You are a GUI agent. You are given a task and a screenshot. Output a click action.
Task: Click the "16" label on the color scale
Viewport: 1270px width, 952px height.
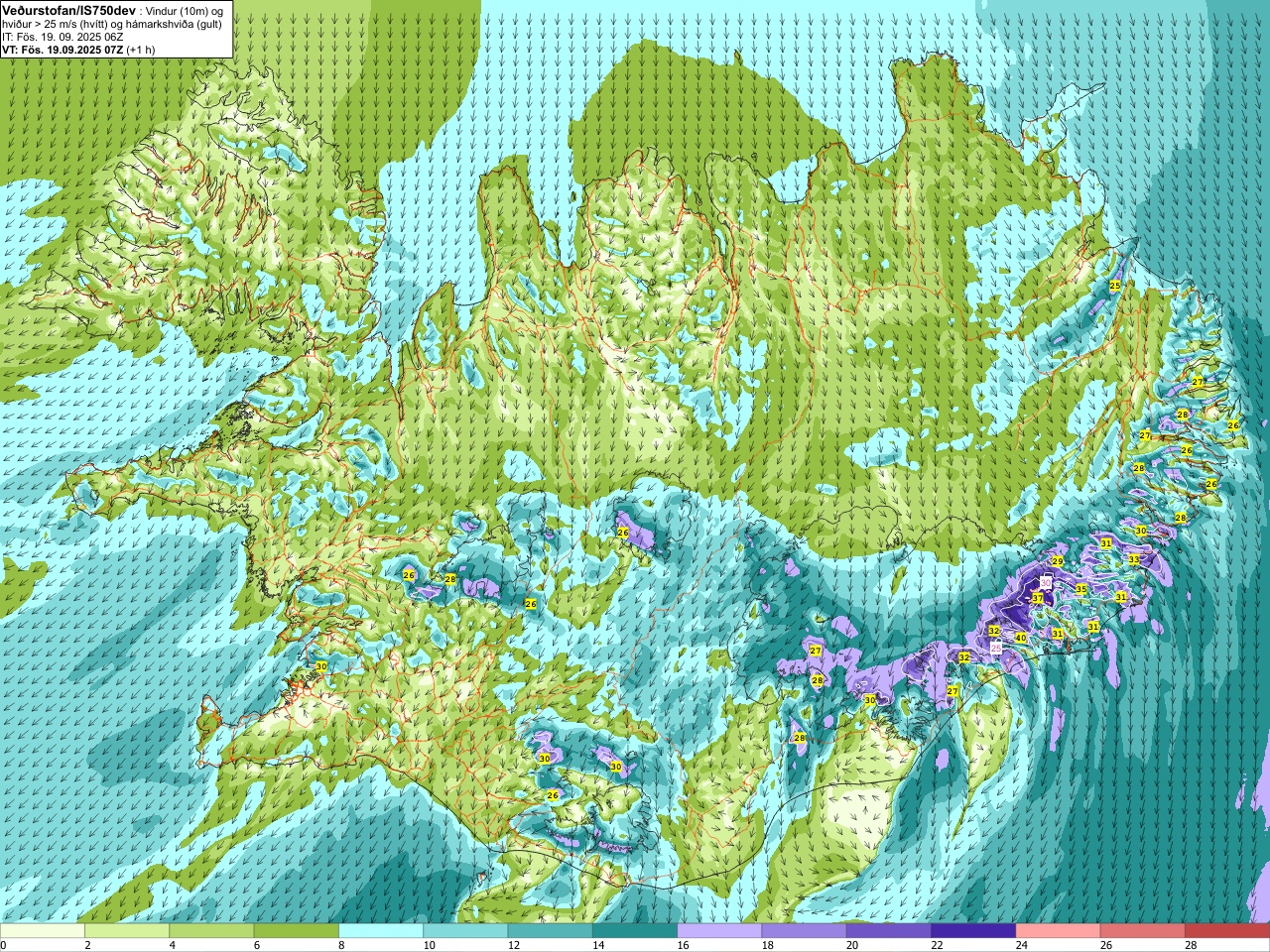(683, 945)
